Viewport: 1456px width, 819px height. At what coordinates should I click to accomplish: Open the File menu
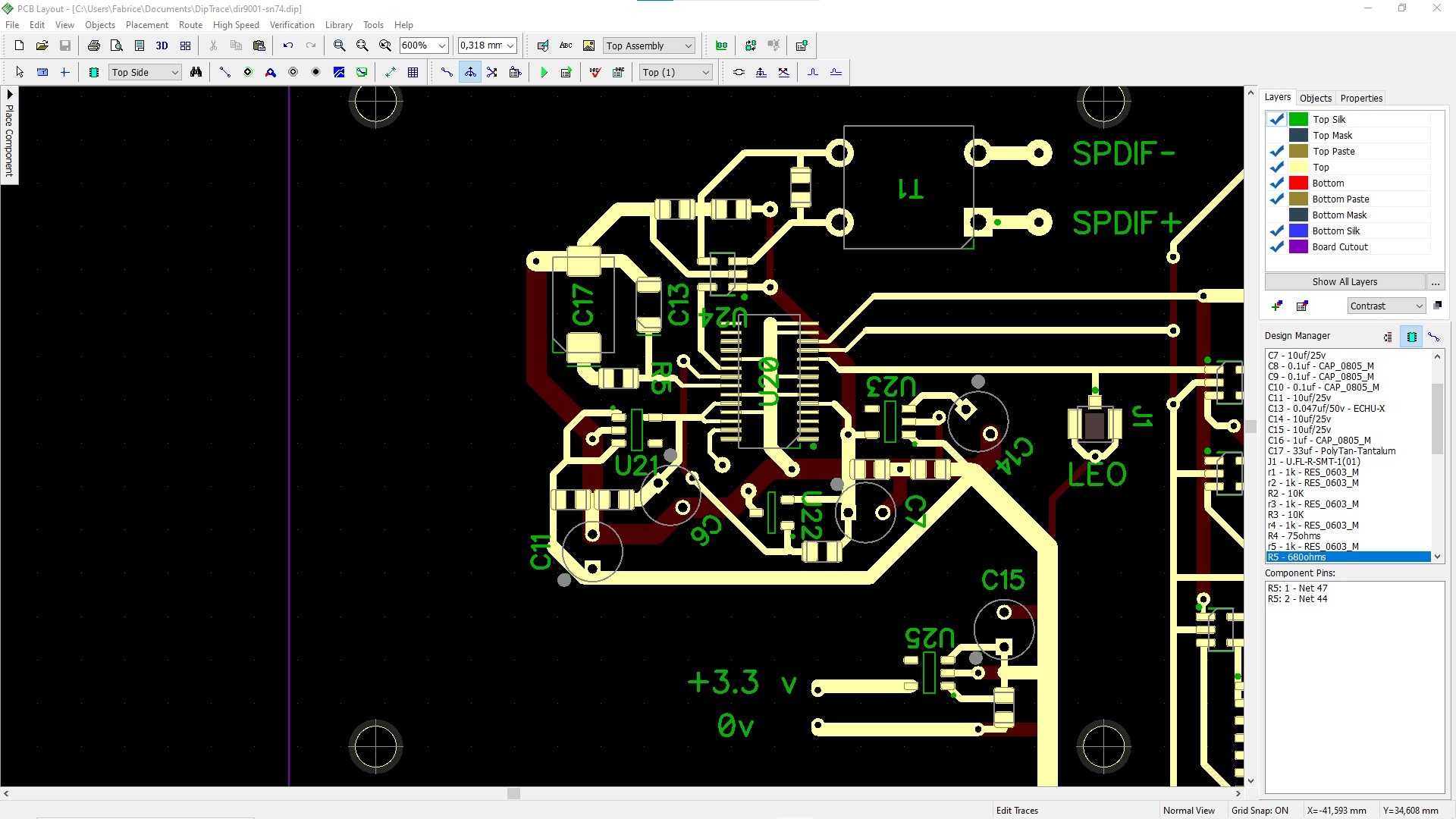pyautogui.click(x=12, y=25)
